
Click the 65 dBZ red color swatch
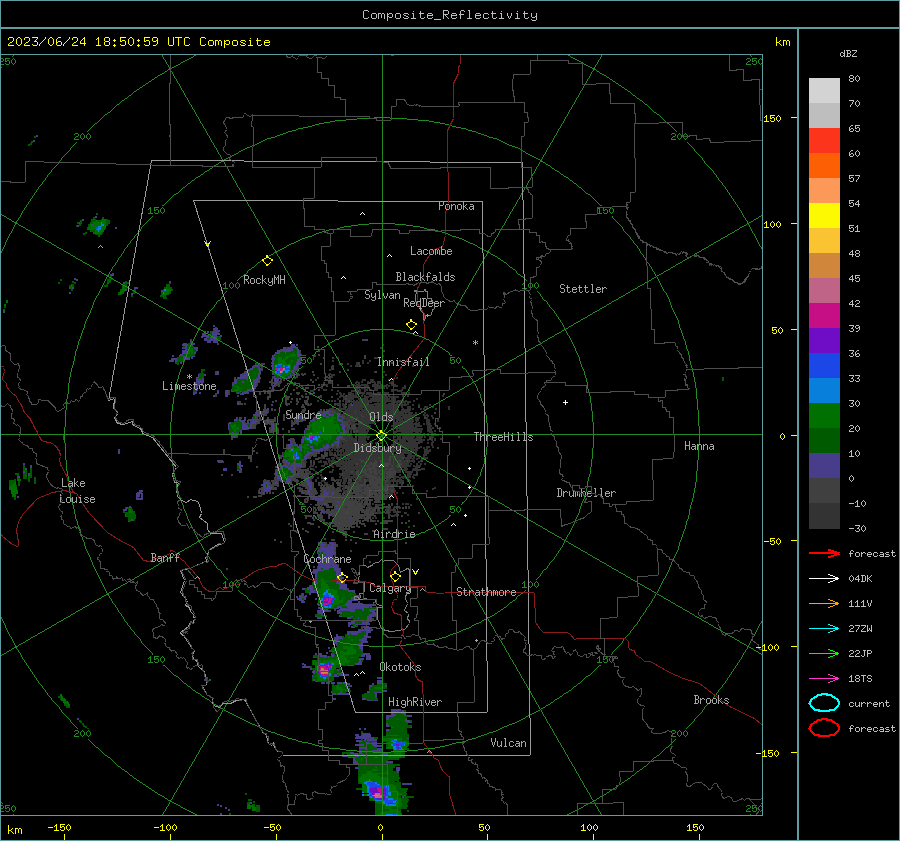point(824,140)
